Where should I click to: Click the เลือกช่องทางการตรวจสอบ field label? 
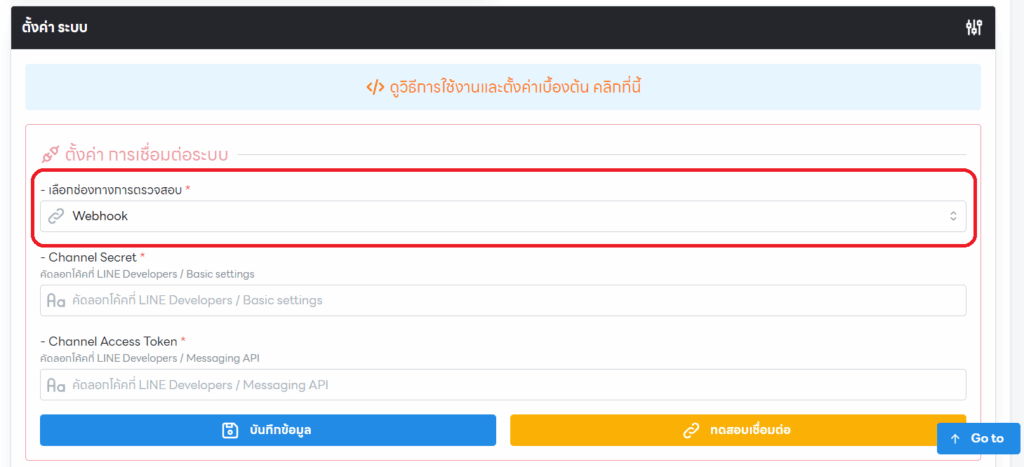115,189
